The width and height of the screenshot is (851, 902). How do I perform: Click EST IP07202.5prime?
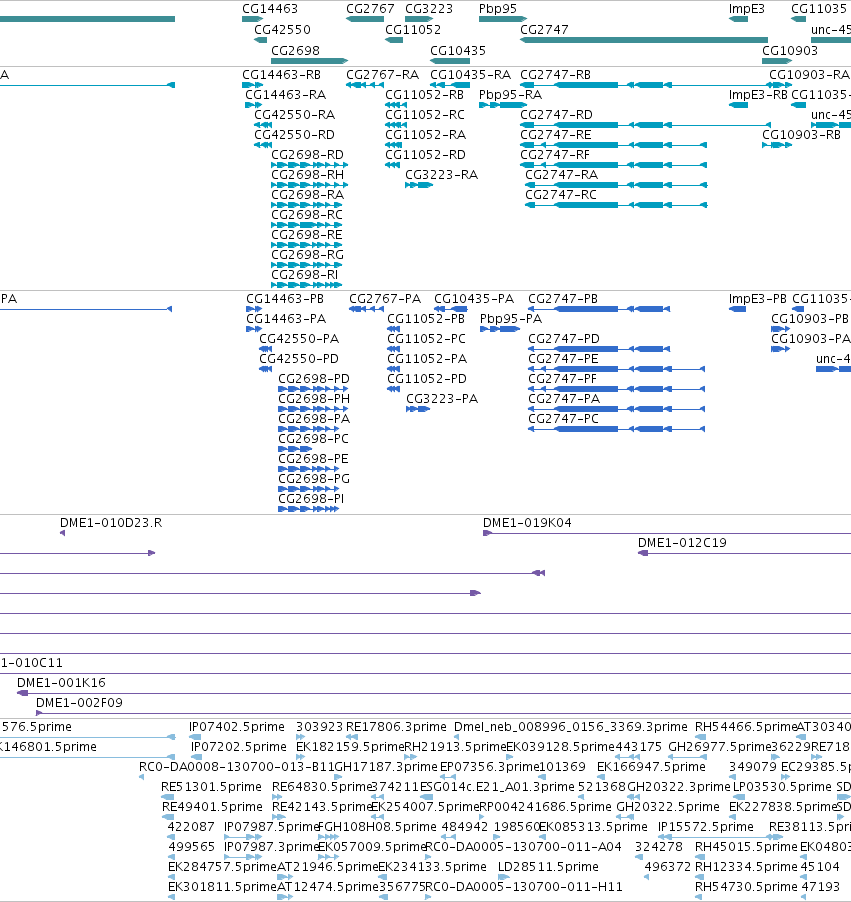(239, 747)
